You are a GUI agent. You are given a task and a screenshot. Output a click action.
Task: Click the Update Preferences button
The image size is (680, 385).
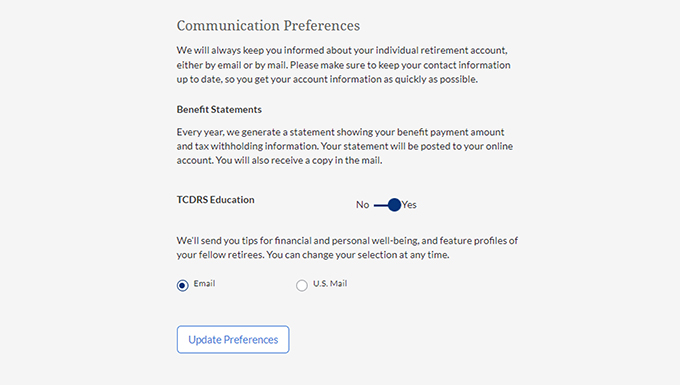coord(233,339)
